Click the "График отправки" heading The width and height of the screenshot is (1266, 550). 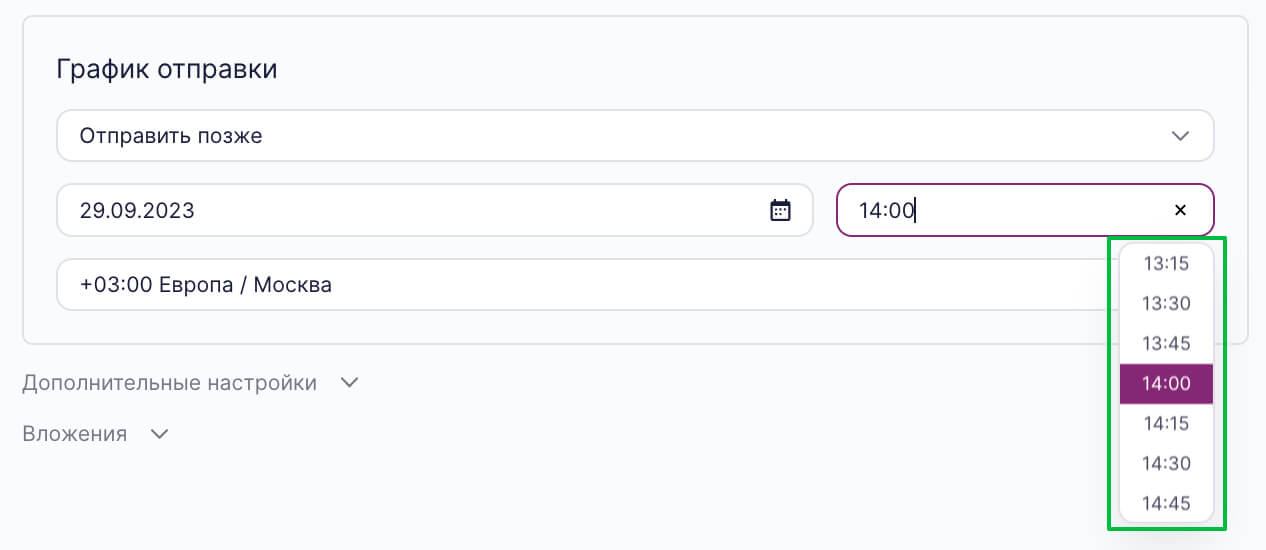(x=167, y=70)
